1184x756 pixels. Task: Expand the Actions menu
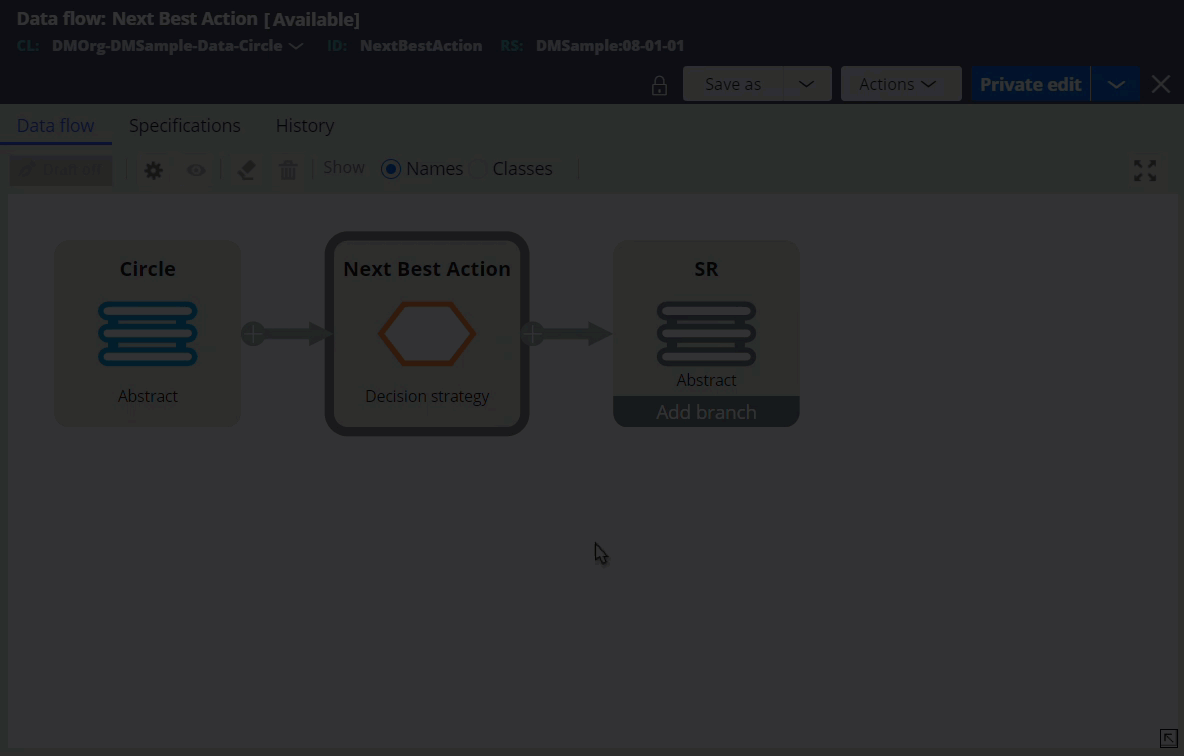click(900, 84)
